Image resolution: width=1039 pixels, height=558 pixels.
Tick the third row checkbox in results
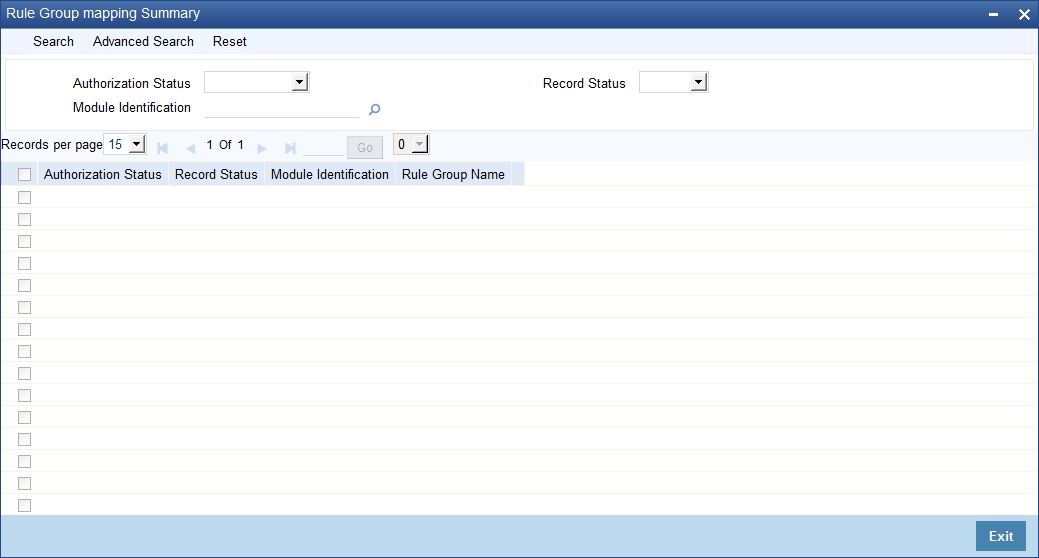point(25,241)
